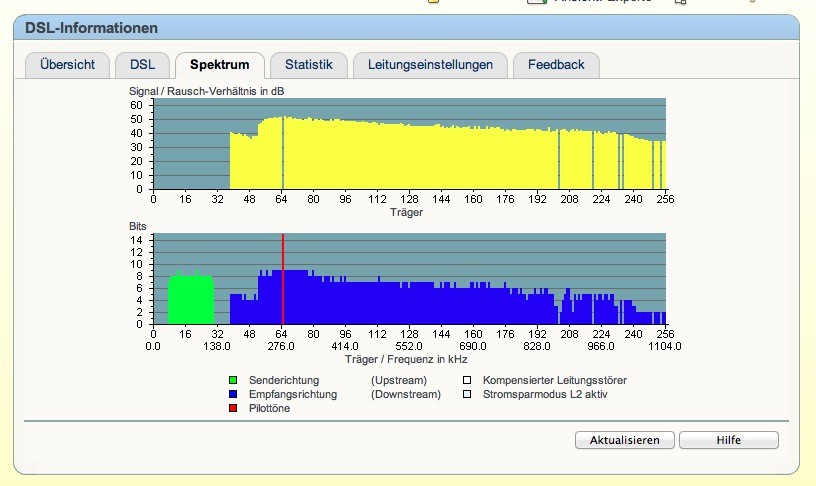The image size is (816, 486).
Task: Open the Feedback tab
Action: click(556, 65)
